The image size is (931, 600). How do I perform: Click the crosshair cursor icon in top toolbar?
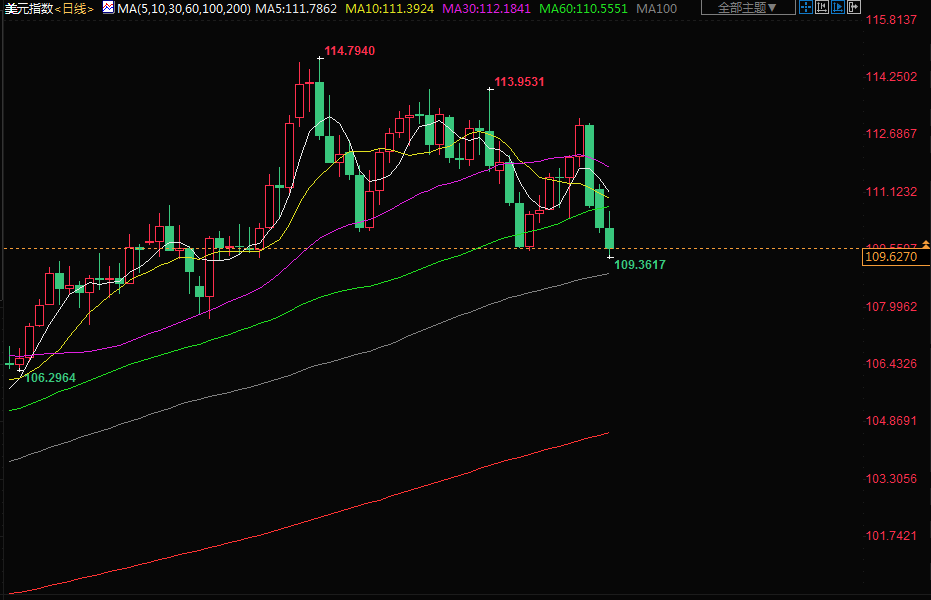[805, 7]
